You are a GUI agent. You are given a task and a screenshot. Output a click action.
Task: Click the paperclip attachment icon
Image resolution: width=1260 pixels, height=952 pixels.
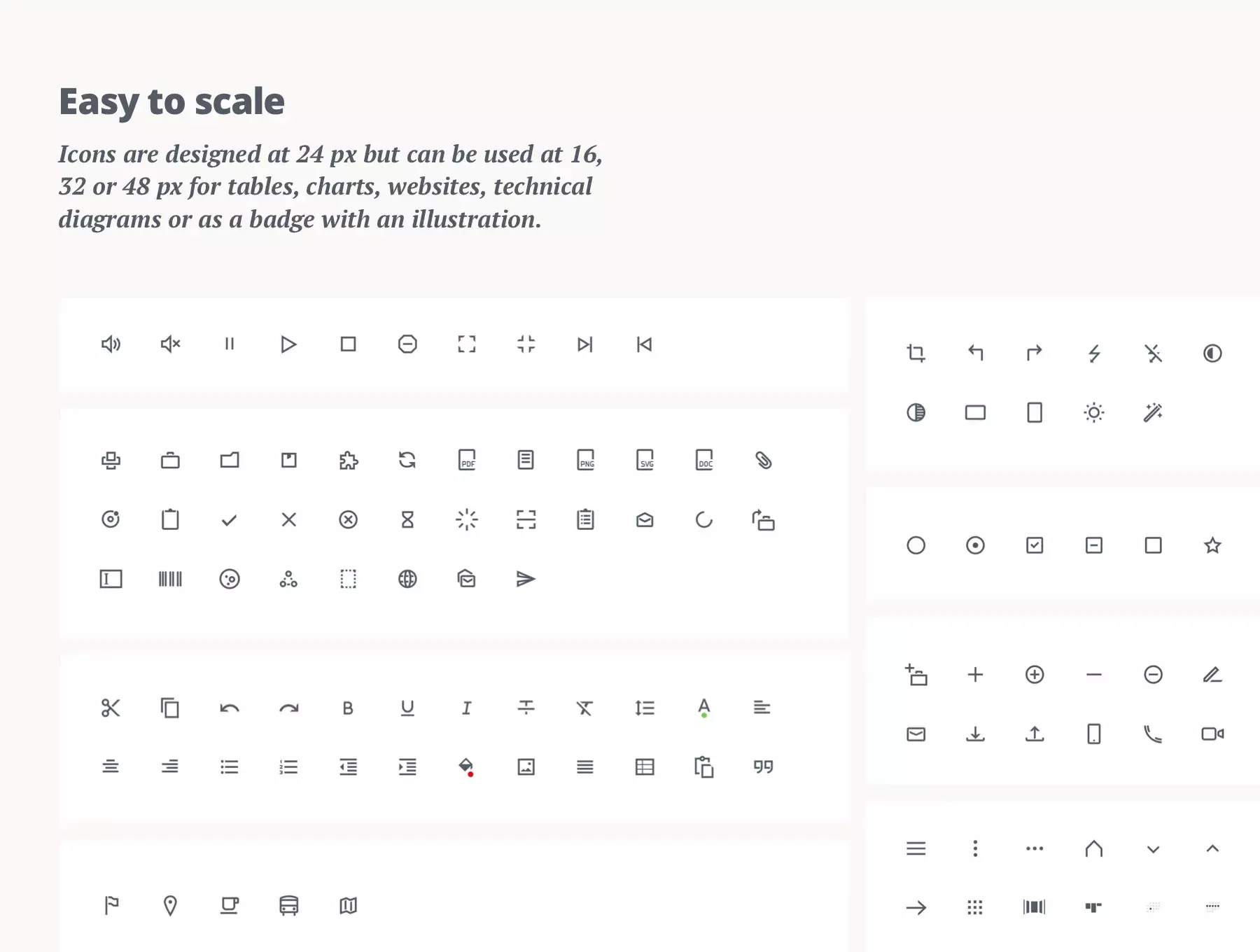pos(764,460)
